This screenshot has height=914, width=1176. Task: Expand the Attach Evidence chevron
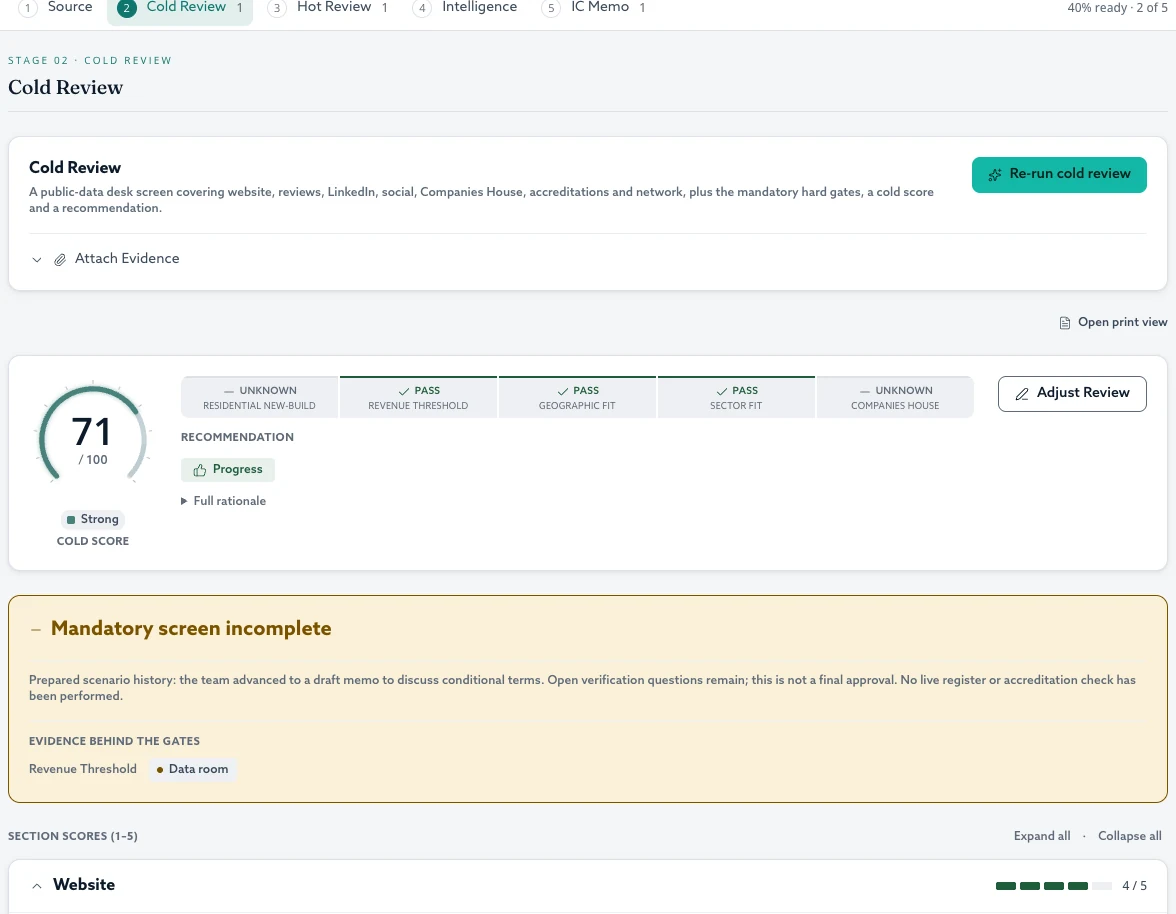(x=37, y=259)
